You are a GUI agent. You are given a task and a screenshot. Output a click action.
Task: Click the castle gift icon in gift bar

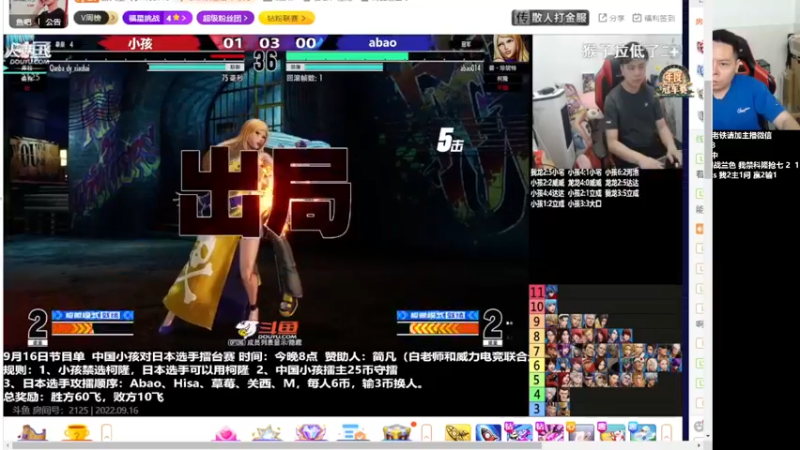[x=32, y=433]
